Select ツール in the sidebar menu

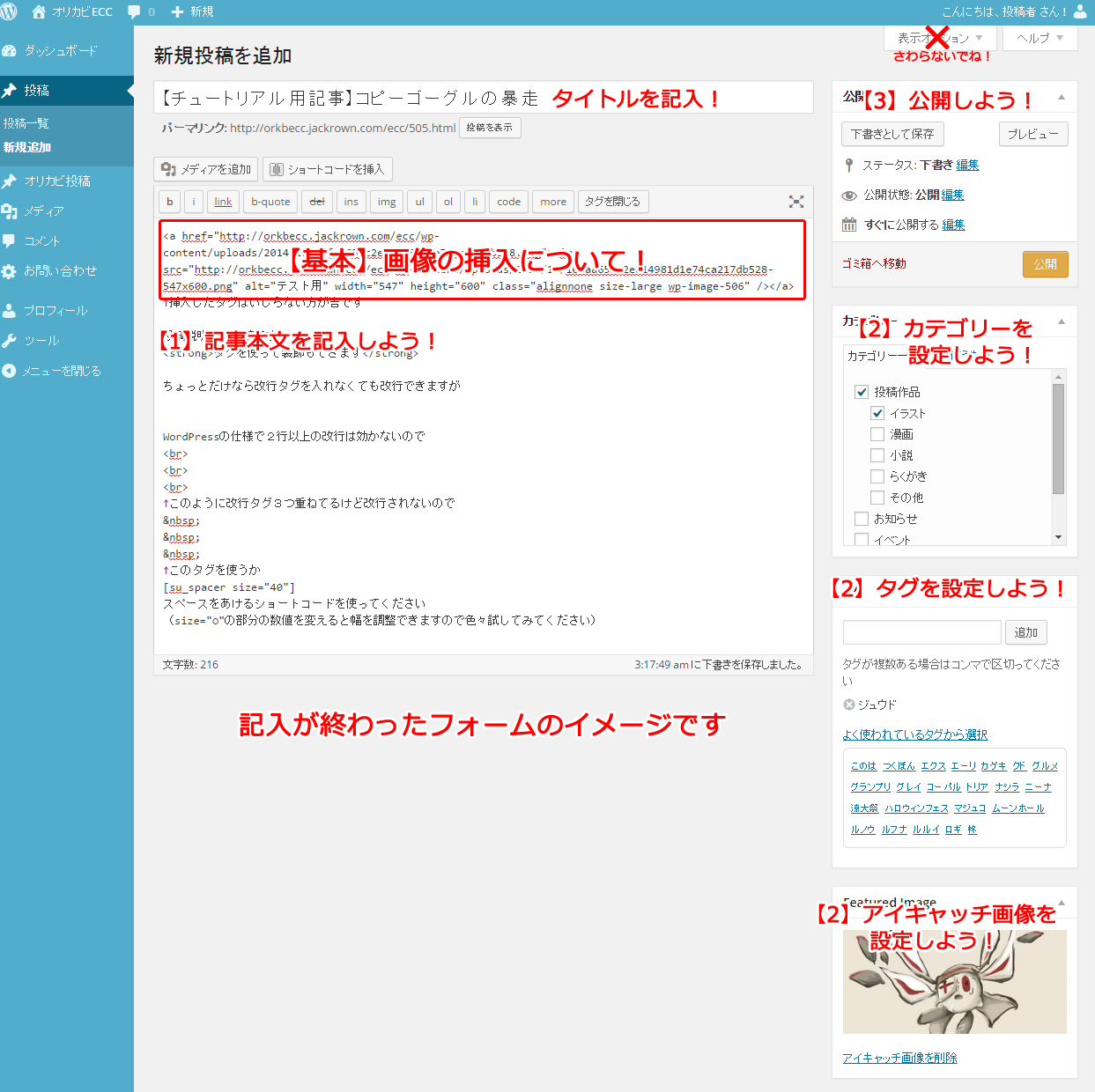coord(41,341)
